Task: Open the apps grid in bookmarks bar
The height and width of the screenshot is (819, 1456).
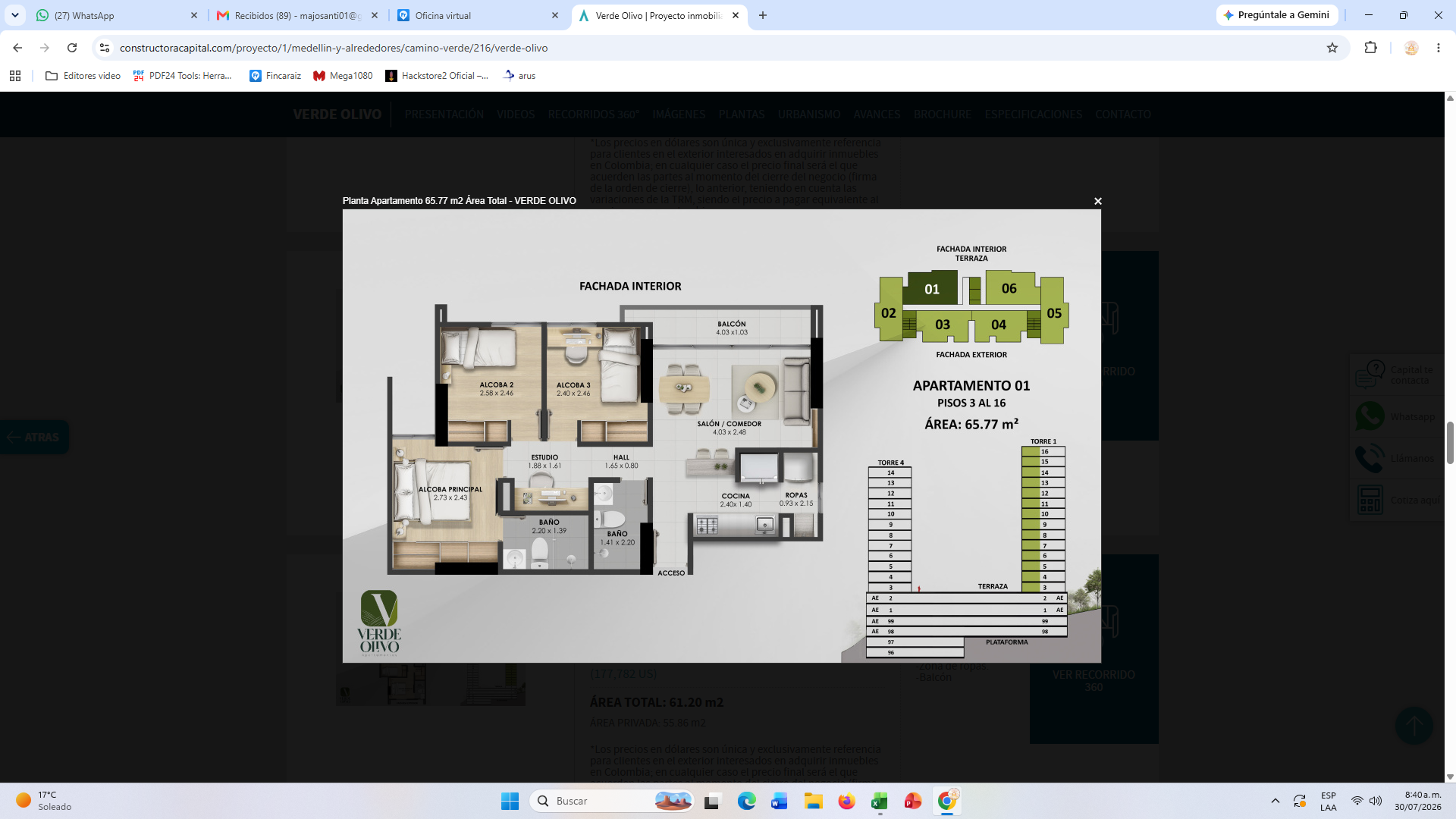Action: [15, 76]
